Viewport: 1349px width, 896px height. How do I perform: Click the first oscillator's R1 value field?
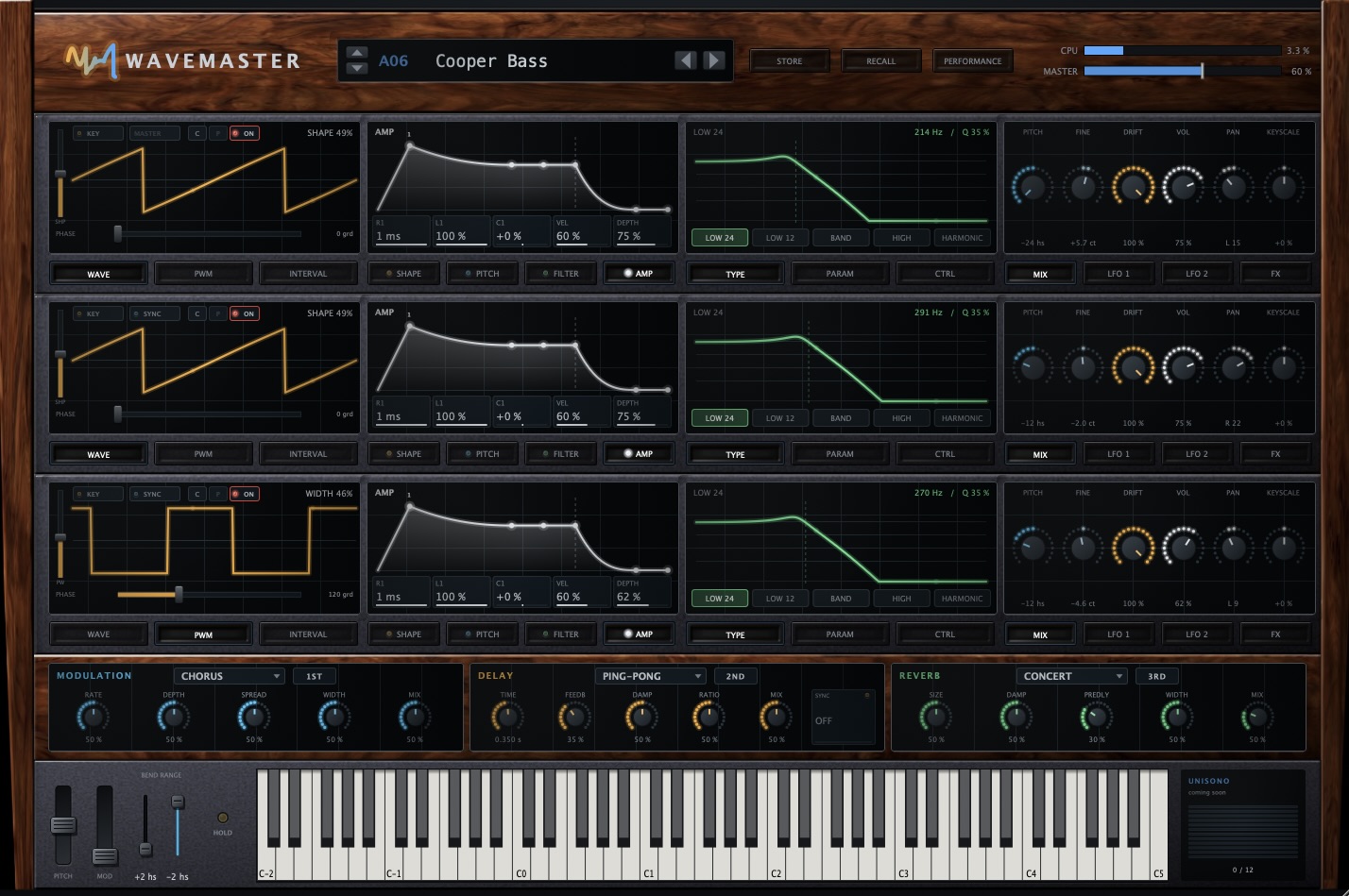point(401,231)
